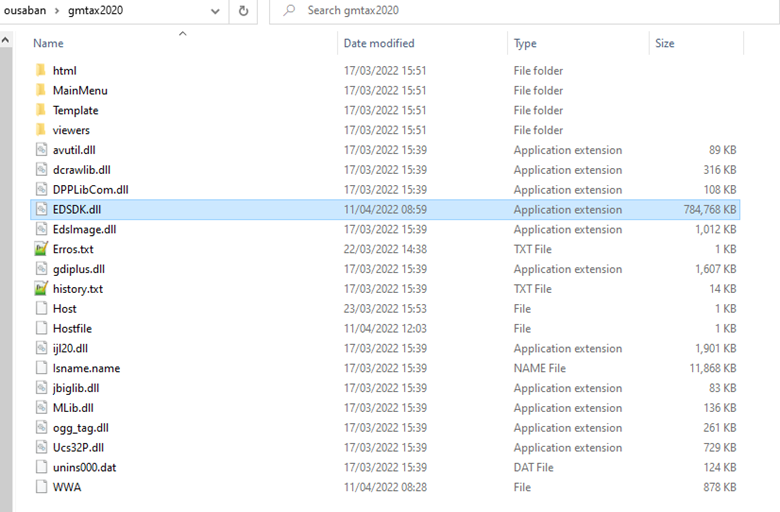Viewport: 780px width, 512px height.
Task: Open the address bar history dropdown
Action: [215, 11]
